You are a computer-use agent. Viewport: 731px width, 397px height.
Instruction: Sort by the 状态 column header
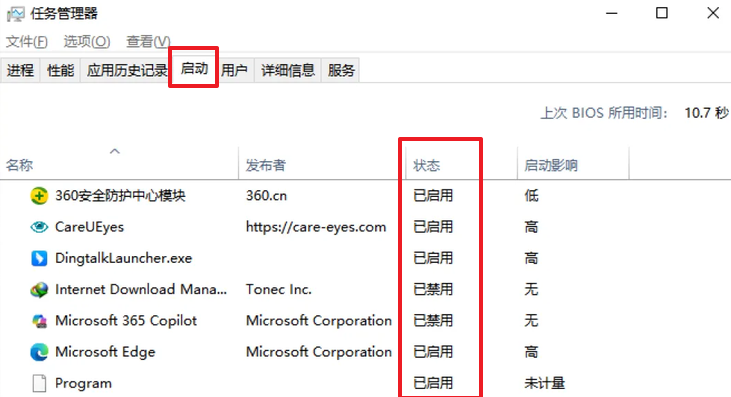click(462, 165)
